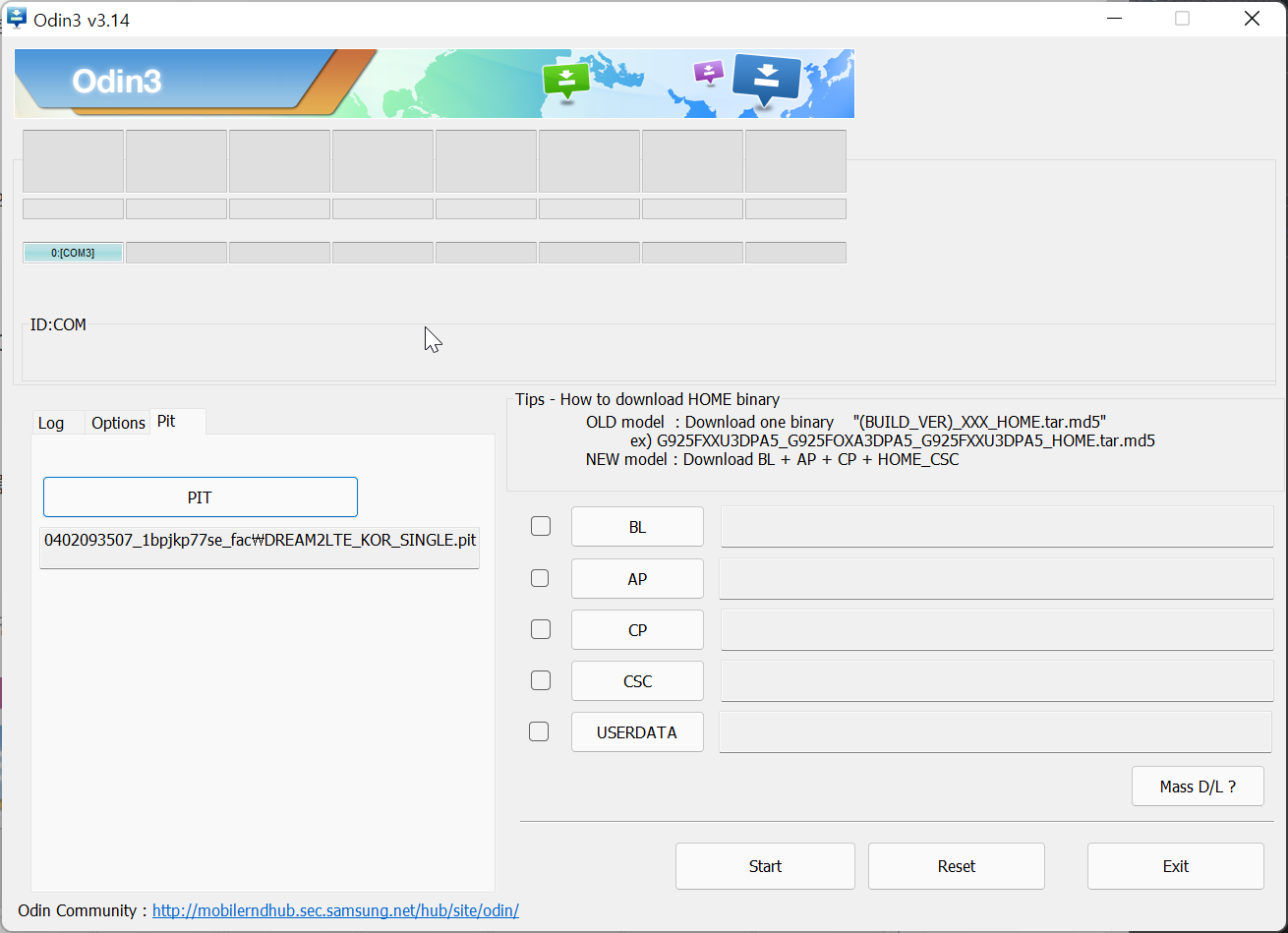The image size is (1288, 933).
Task: Tick the BL checkbox
Action: coord(541,526)
